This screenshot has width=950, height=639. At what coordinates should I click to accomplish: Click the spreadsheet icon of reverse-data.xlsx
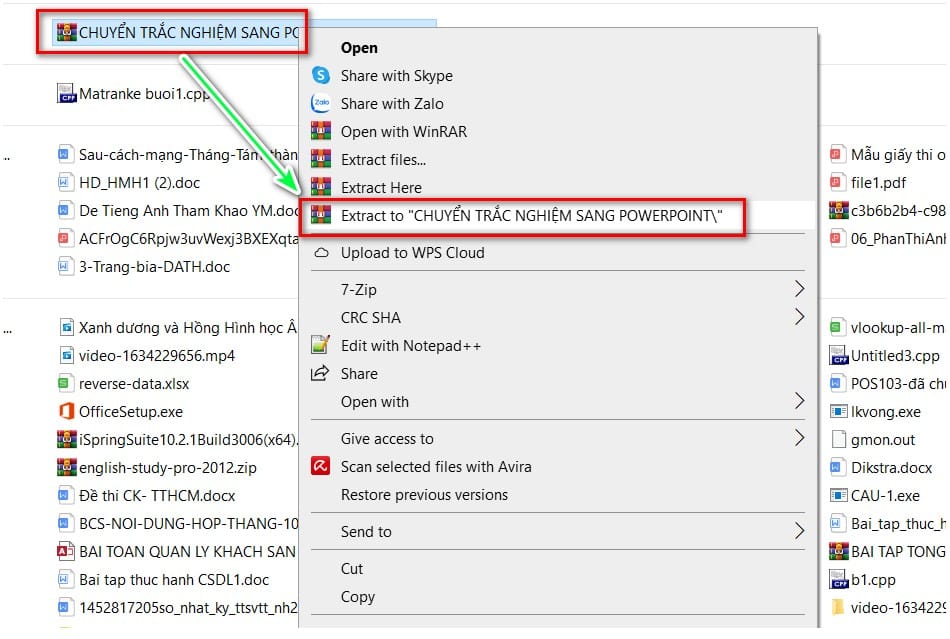(x=64, y=383)
